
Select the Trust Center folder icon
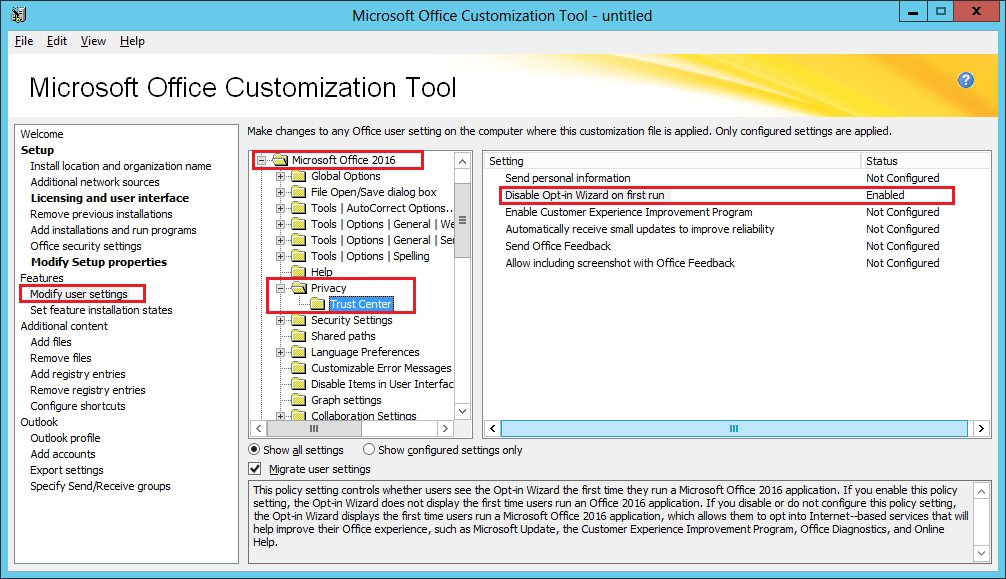point(318,304)
